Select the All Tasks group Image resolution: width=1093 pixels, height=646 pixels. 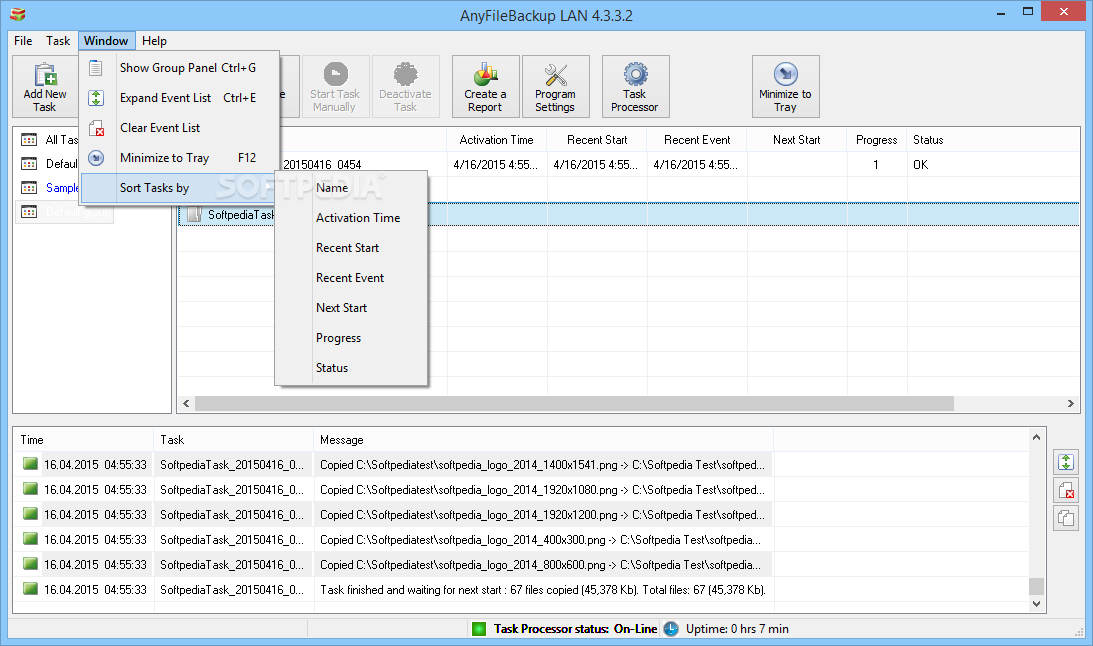pos(61,140)
